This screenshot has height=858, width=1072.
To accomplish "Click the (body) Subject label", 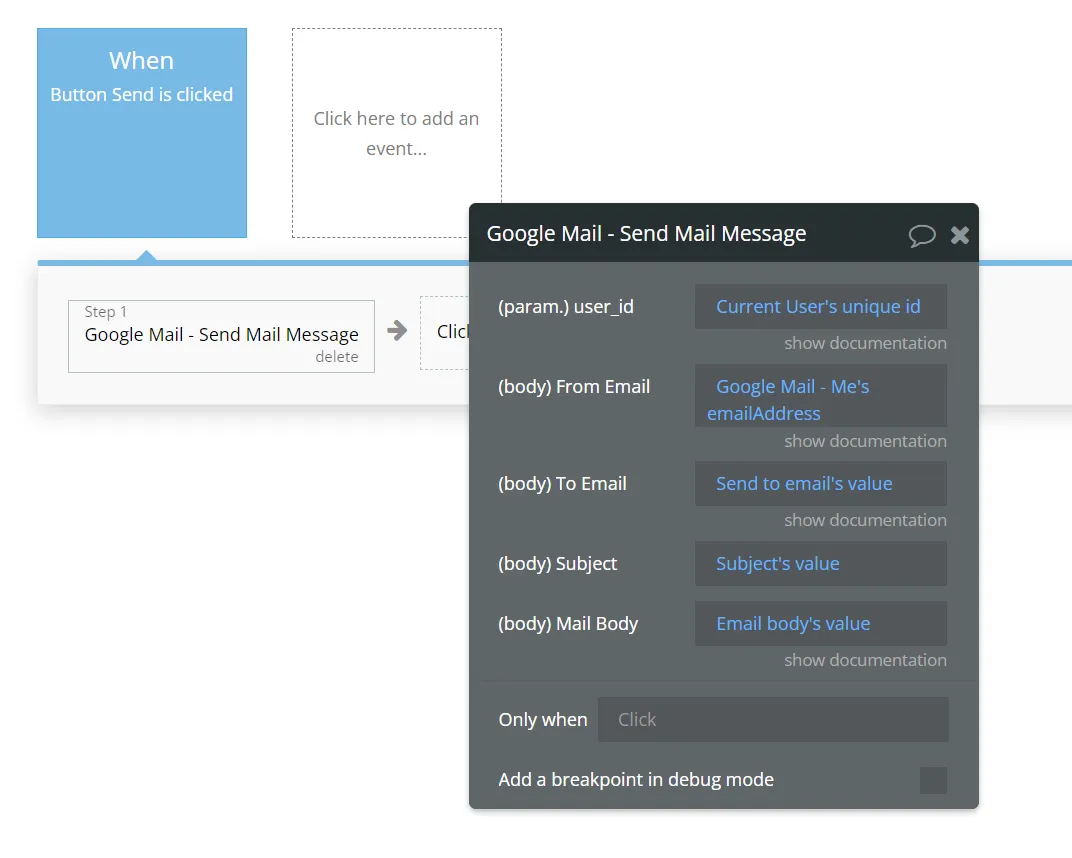I will (x=557, y=563).
